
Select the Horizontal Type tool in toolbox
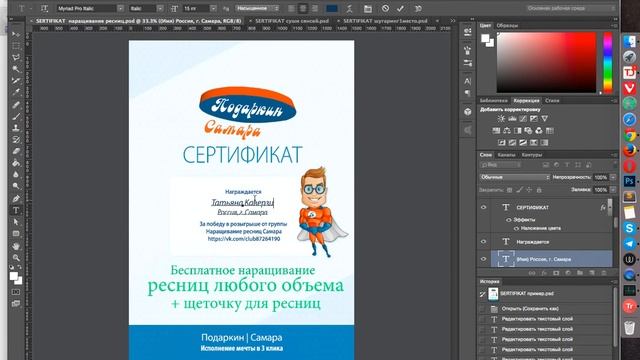(16, 211)
